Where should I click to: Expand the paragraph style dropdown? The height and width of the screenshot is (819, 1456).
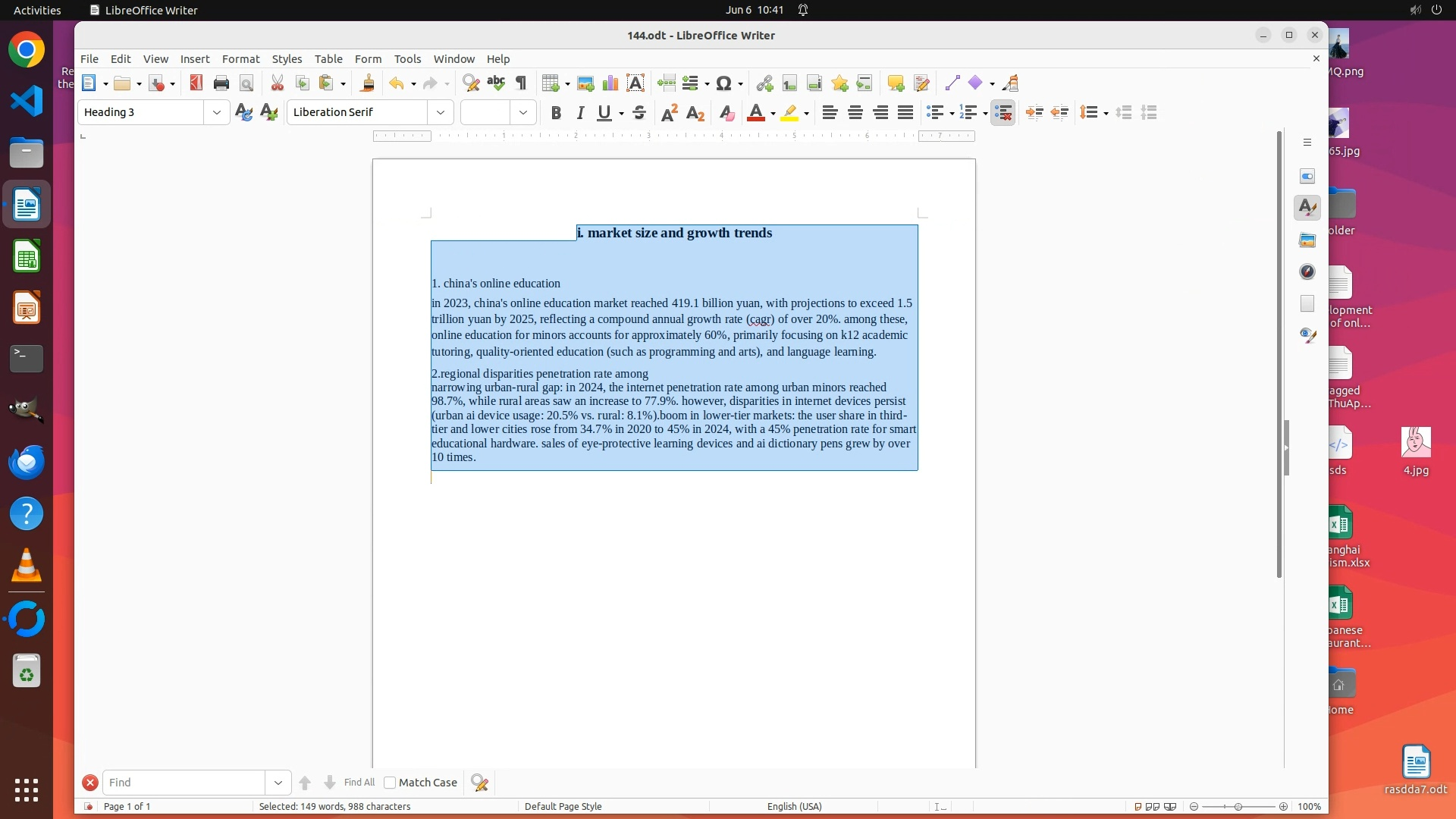point(217,113)
